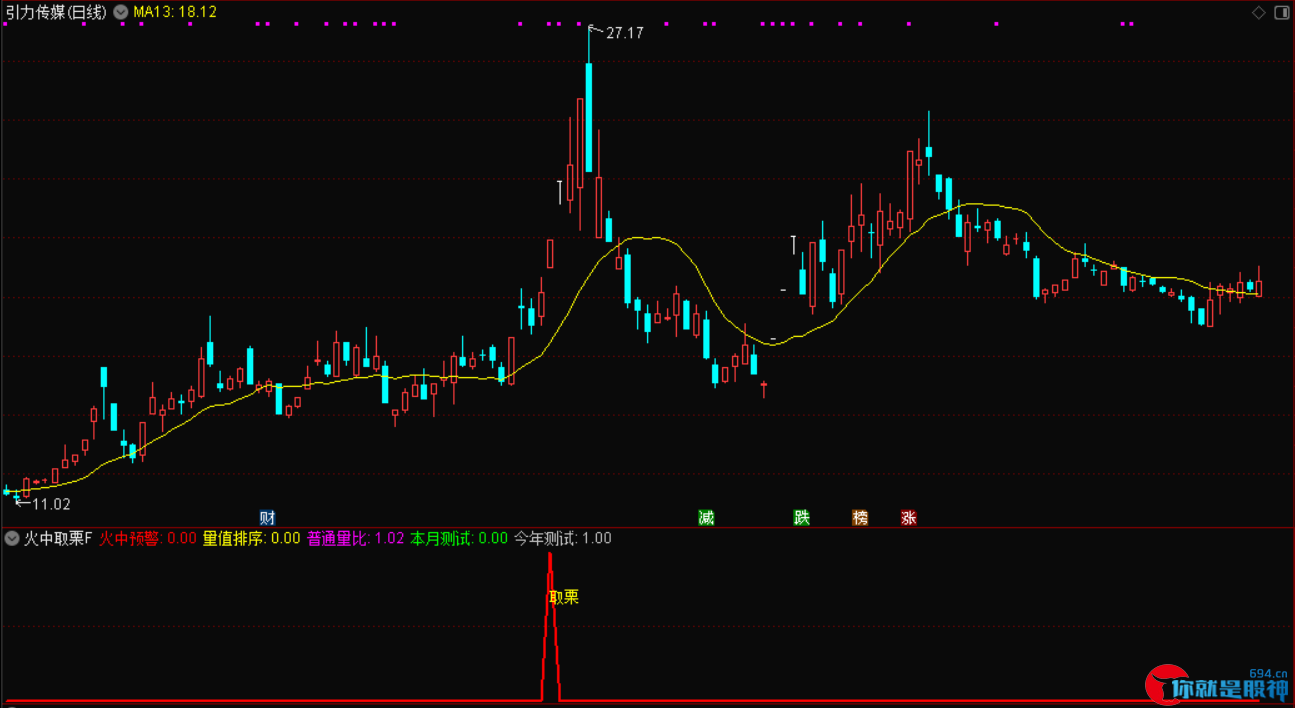Toggle the side panel icon at top right
The height and width of the screenshot is (708, 1295).
[x=1281, y=12]
